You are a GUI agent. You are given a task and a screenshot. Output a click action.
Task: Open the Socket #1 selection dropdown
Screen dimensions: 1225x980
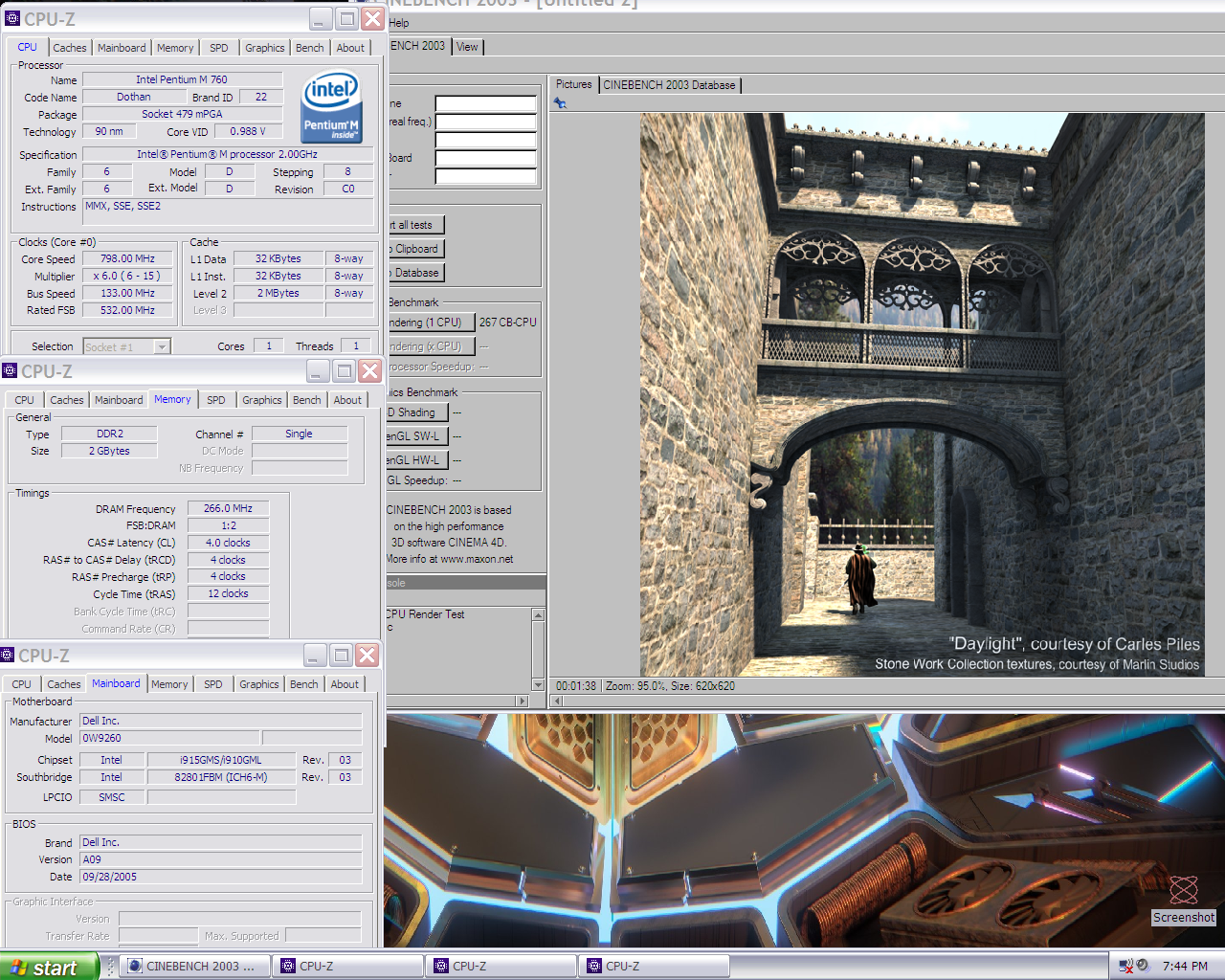pos(162,347)
